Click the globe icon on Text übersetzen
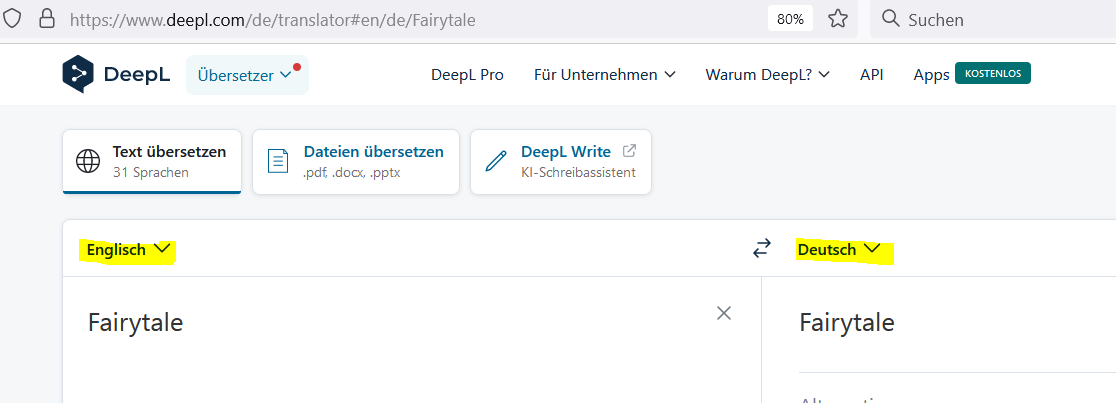Image resolution: width=1116 pixels, height=403 pixels. 88,161
